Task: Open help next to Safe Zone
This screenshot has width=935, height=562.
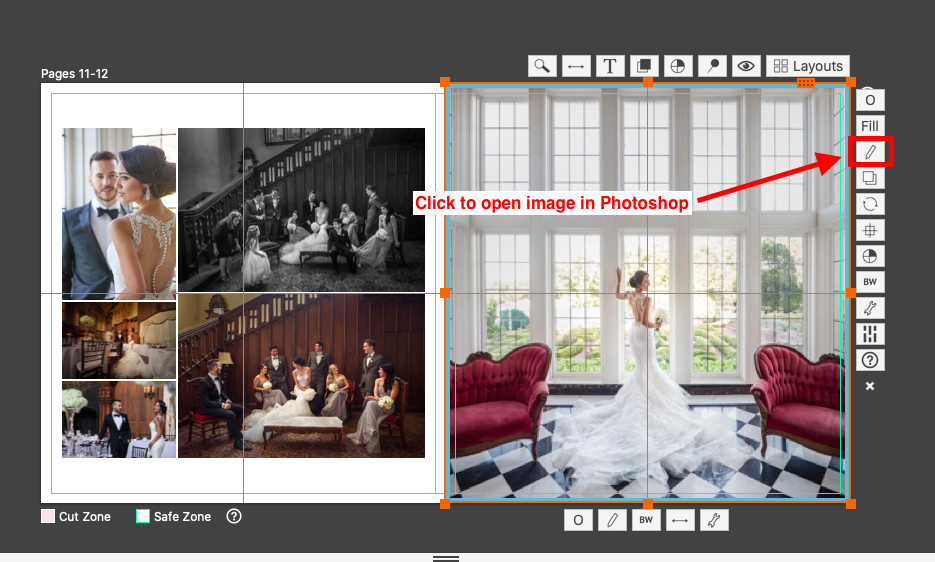Action: 234,517
